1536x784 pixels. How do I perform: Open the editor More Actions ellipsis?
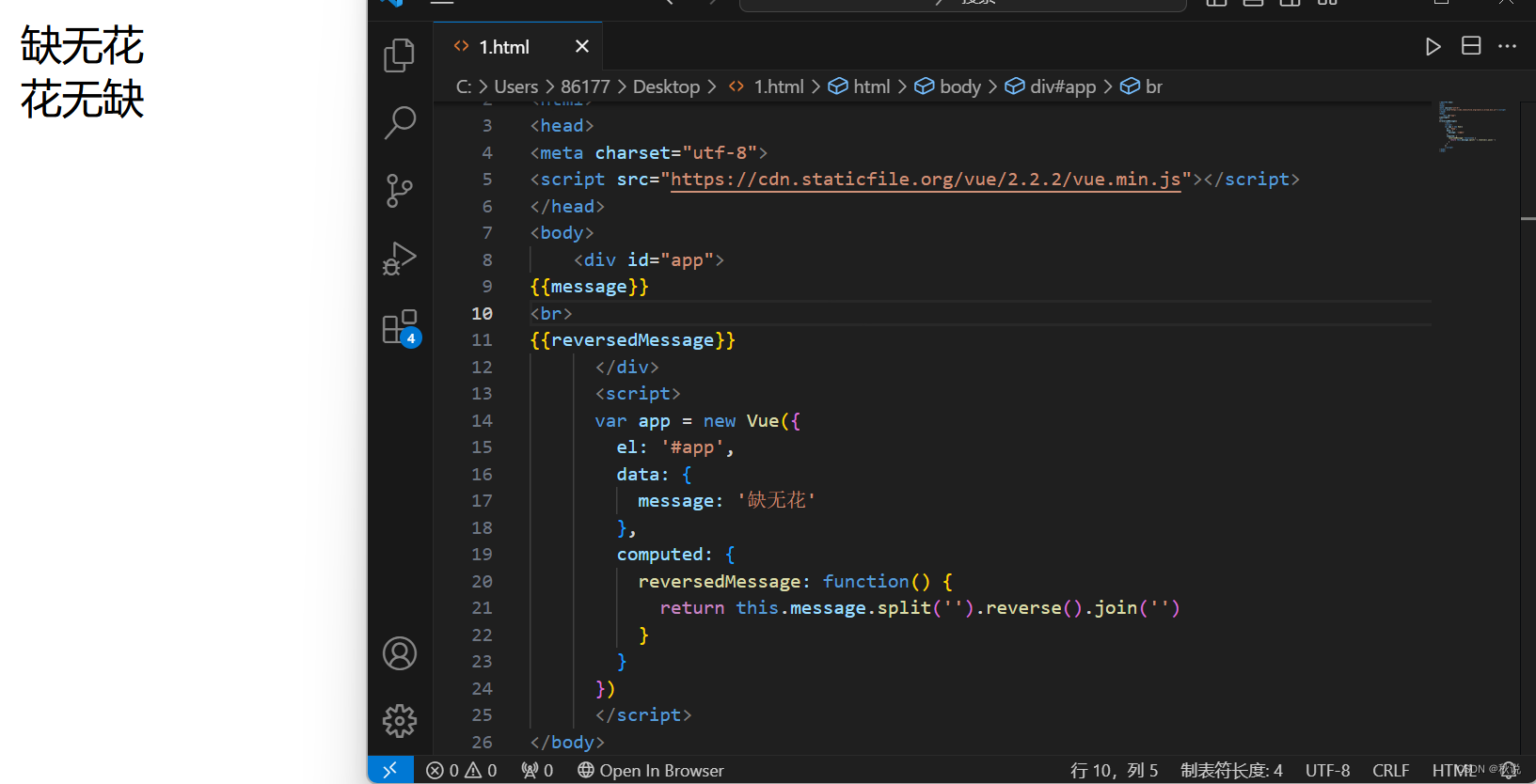point(1508,46)
